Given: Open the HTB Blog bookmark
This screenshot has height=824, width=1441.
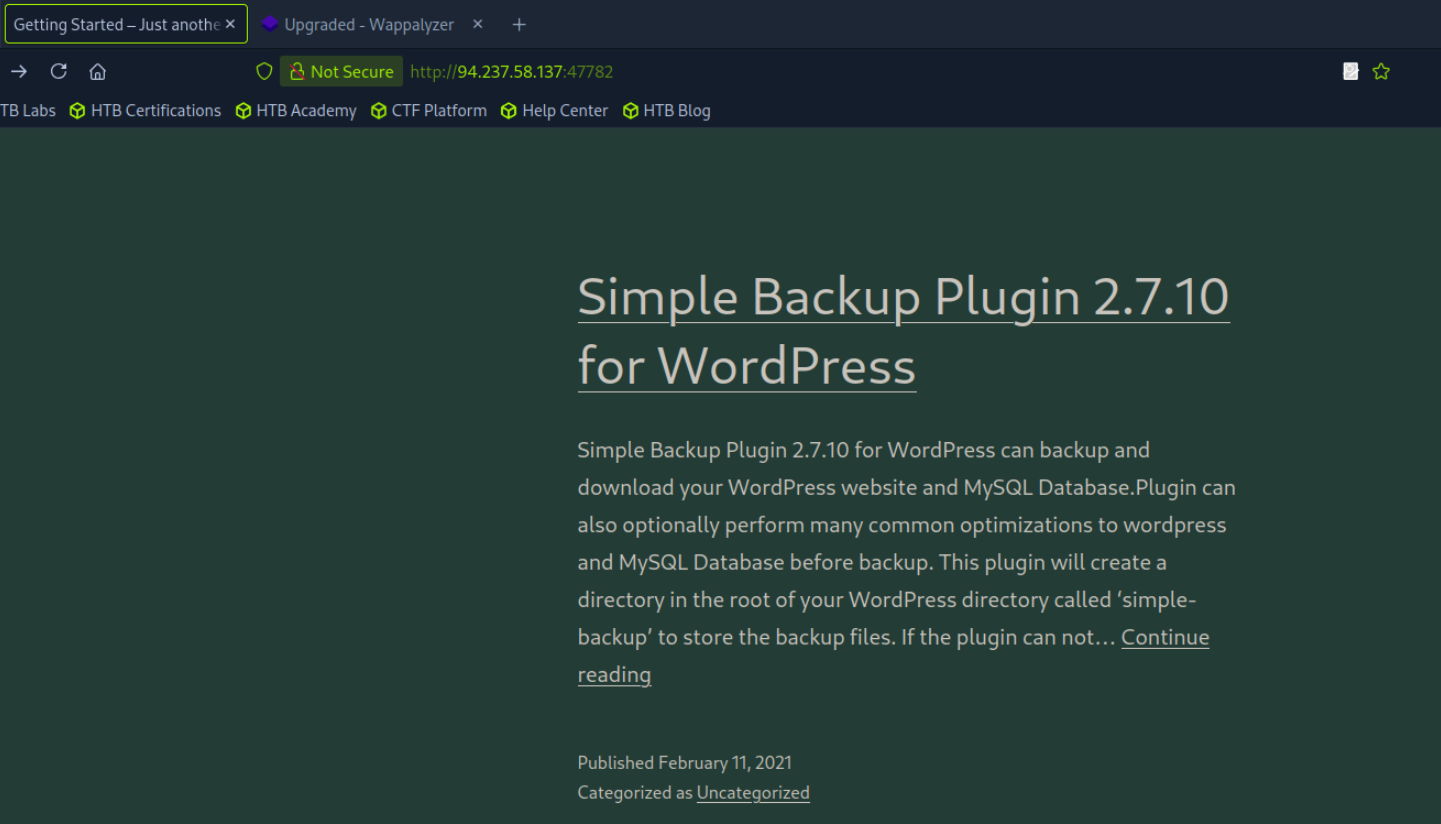Looking at the screenshot, I should pos(667,111).
